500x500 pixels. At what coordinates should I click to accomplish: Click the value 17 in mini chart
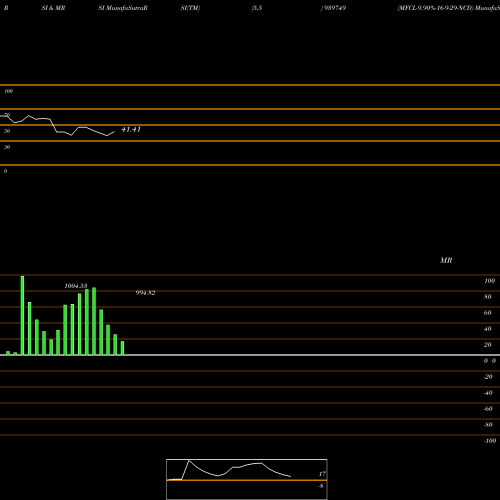(x=322, y=474)
